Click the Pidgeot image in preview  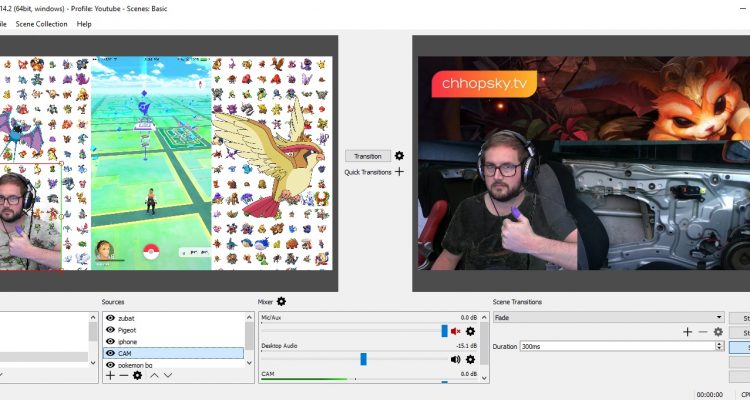click(269, 160)
